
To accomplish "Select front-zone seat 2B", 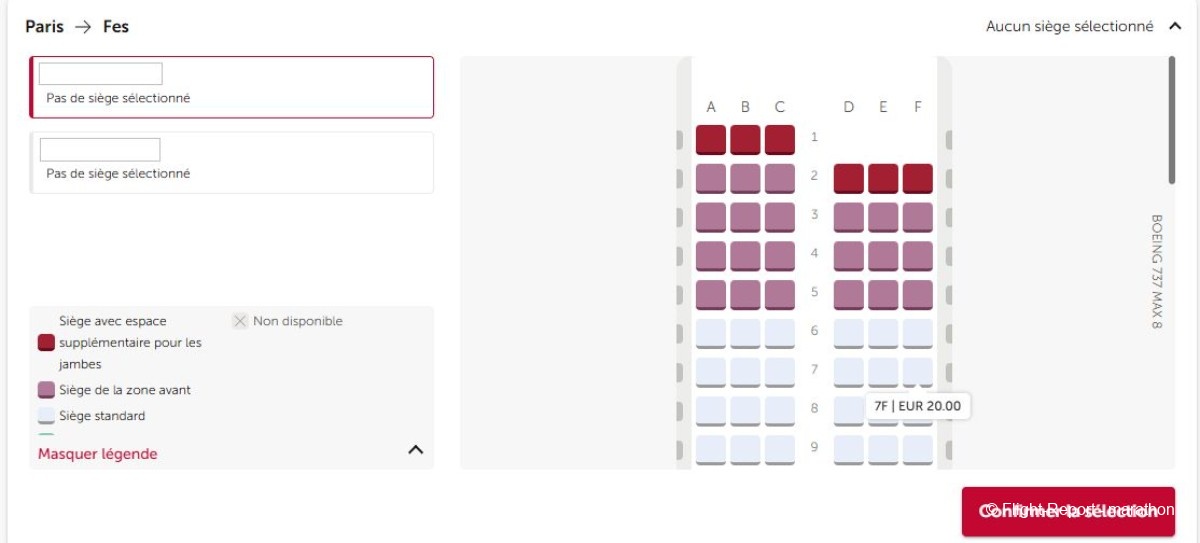I will point(745,178).
